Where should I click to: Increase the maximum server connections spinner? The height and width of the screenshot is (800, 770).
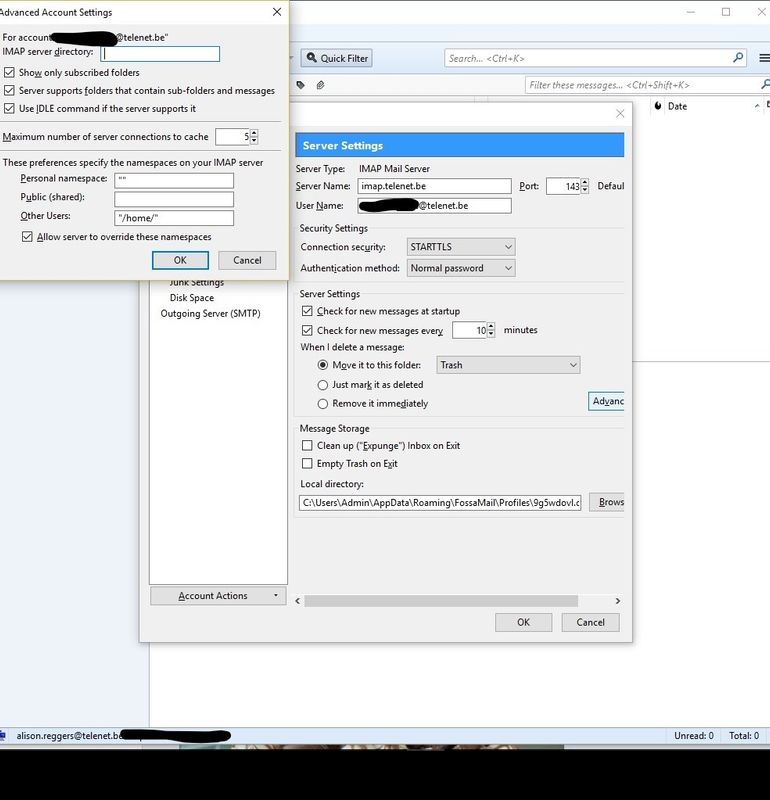pyautogui.click(x=254, y=132)
